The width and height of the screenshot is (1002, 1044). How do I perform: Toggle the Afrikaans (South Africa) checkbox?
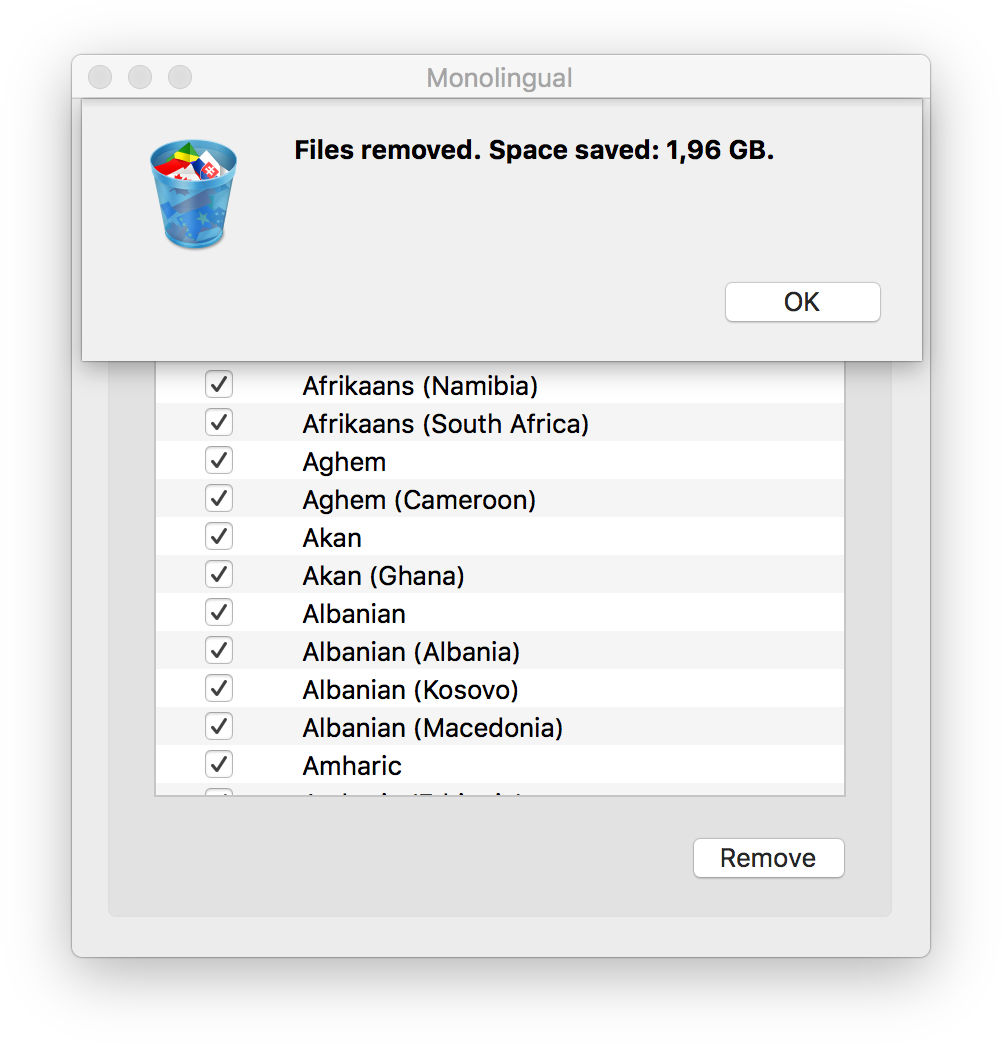click(x=218, y=422)
